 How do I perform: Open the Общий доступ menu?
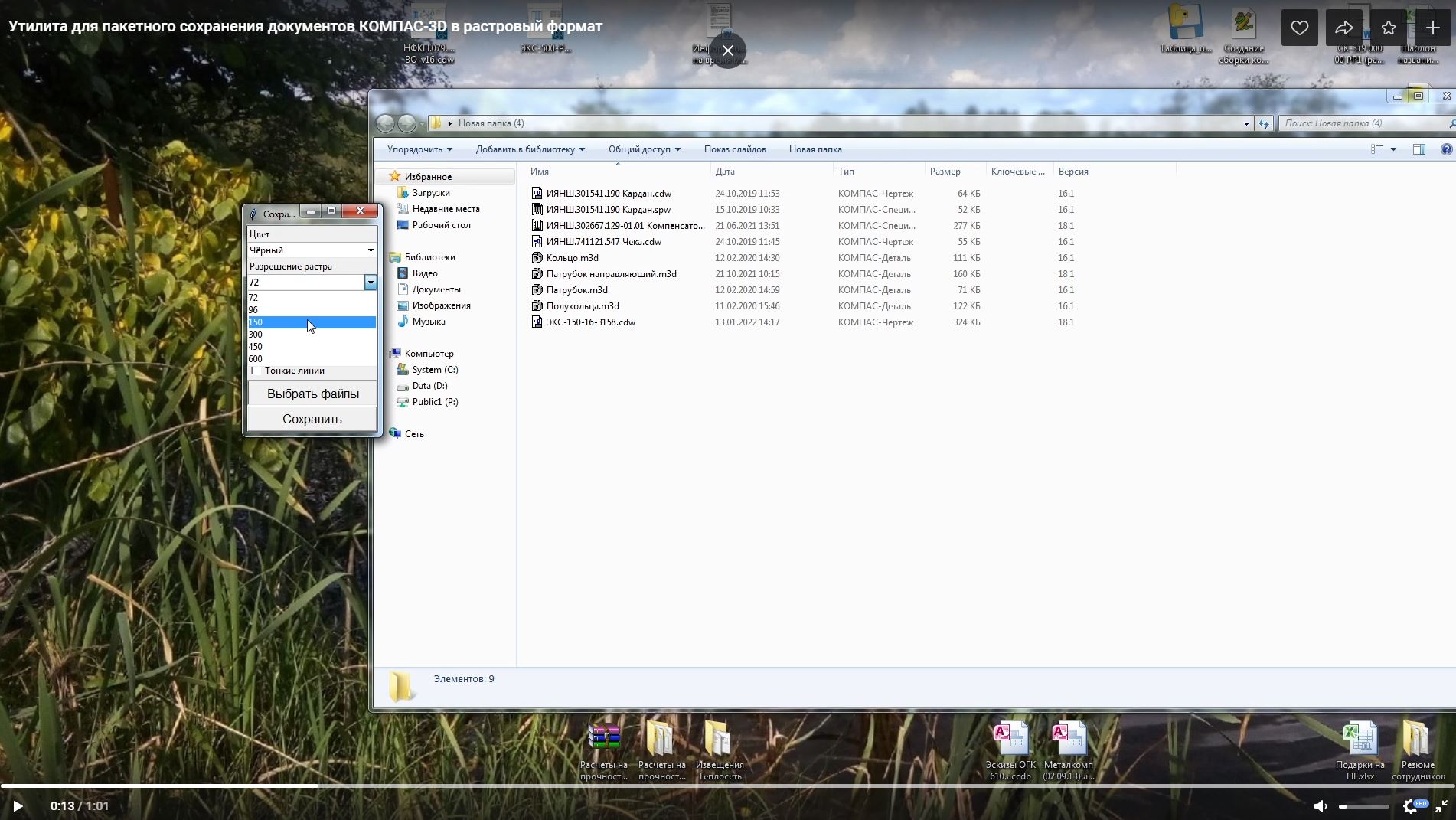[x=644, y=149]
